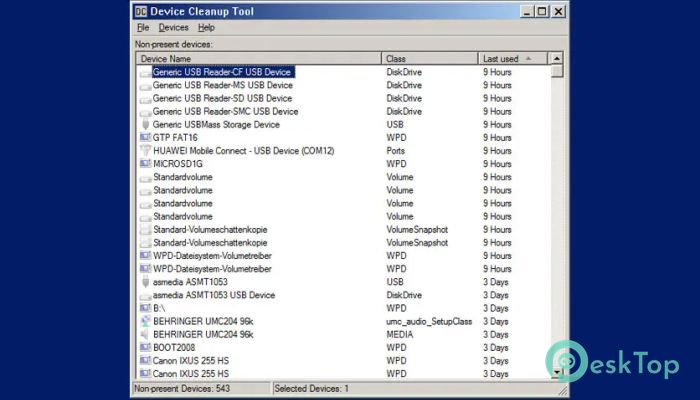Click the MICROSD1G device icon

point(146,164)
